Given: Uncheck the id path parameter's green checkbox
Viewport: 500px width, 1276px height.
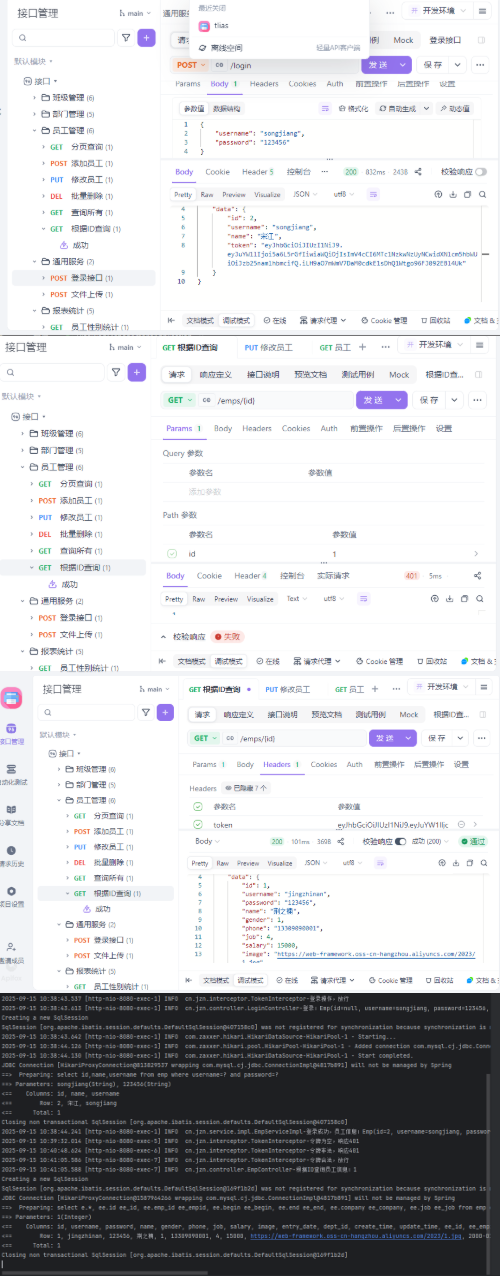Looking at the screenshot, I should (x=172, y=553).
